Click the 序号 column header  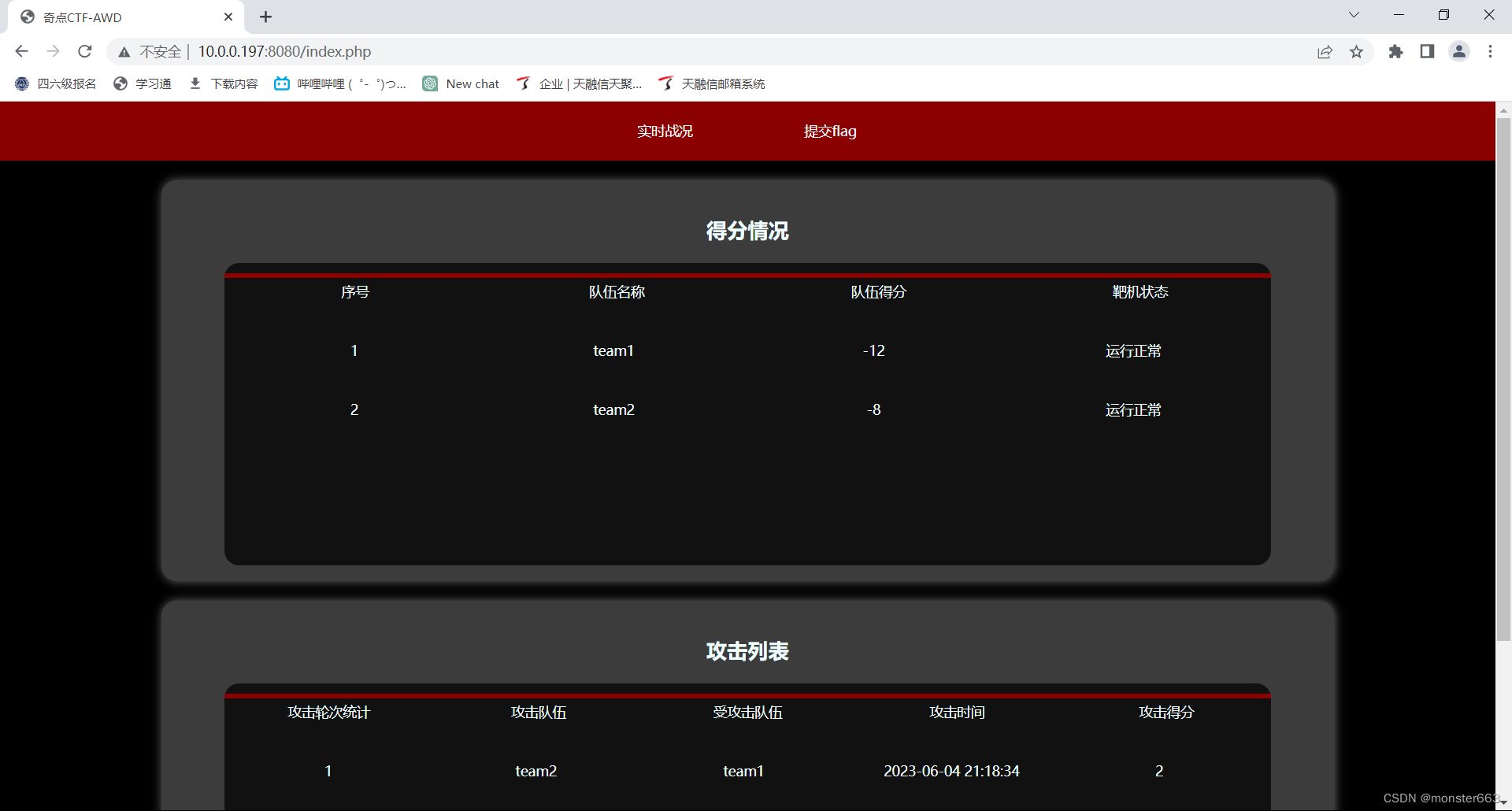click(355, 292)
